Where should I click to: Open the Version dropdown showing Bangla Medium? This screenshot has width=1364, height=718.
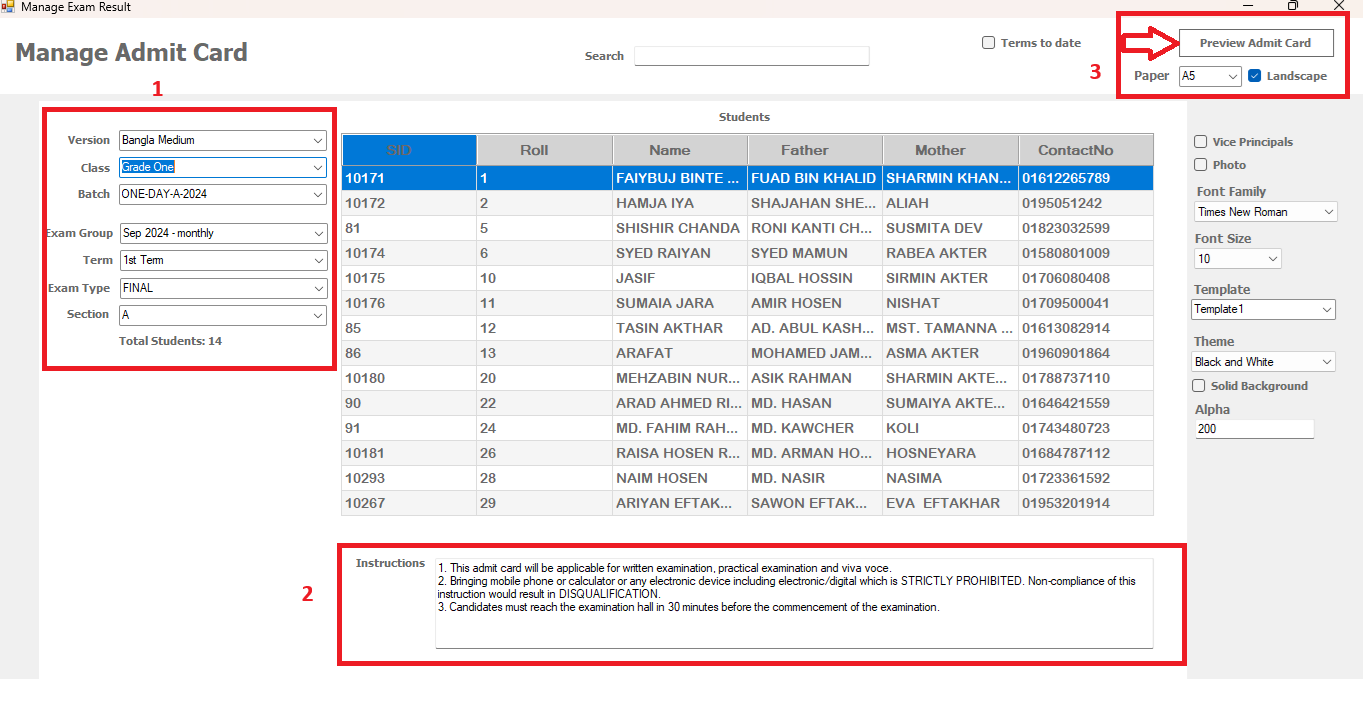[223, 140]
